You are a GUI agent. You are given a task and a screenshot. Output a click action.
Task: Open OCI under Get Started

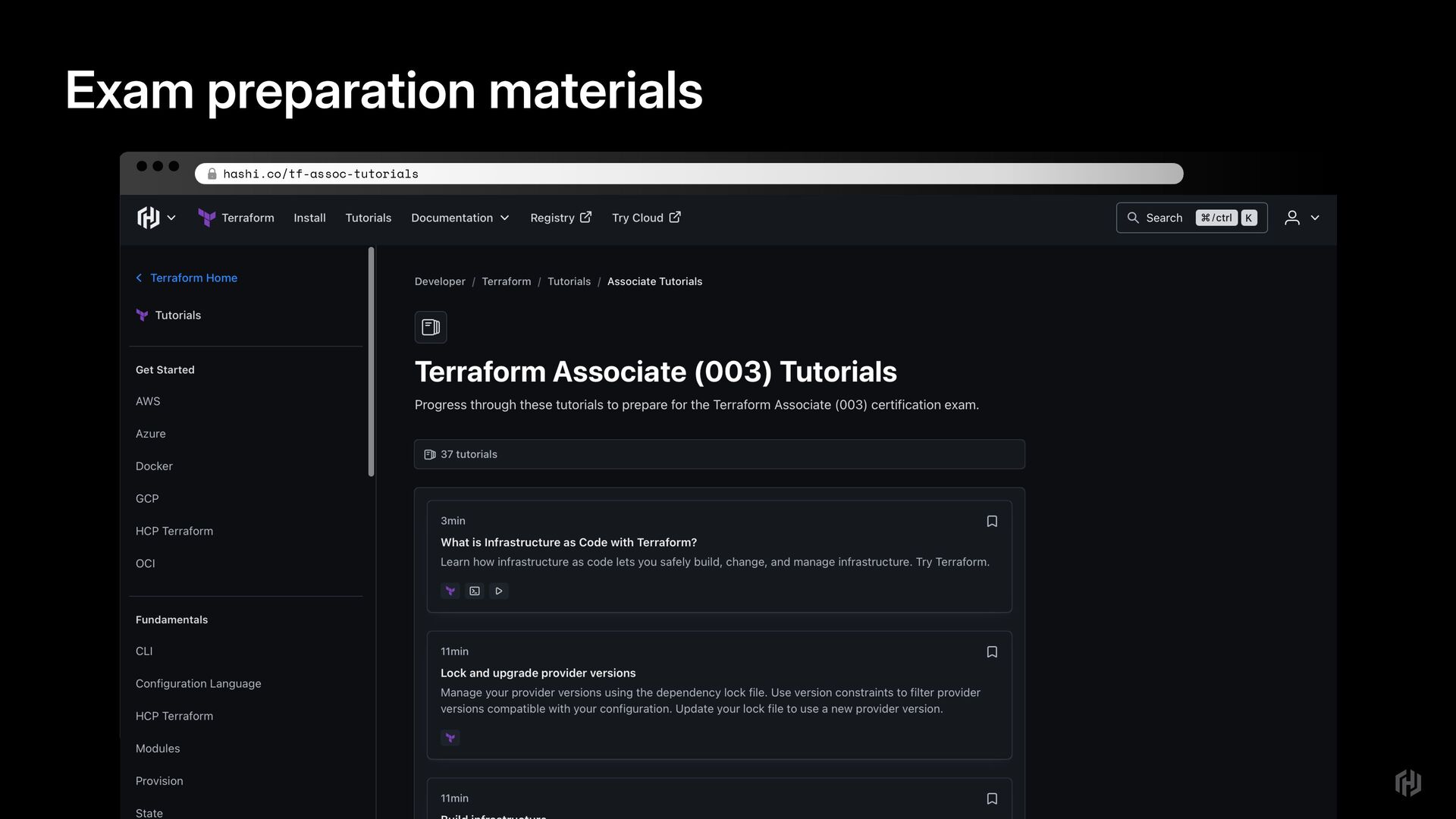pos(145,563)
